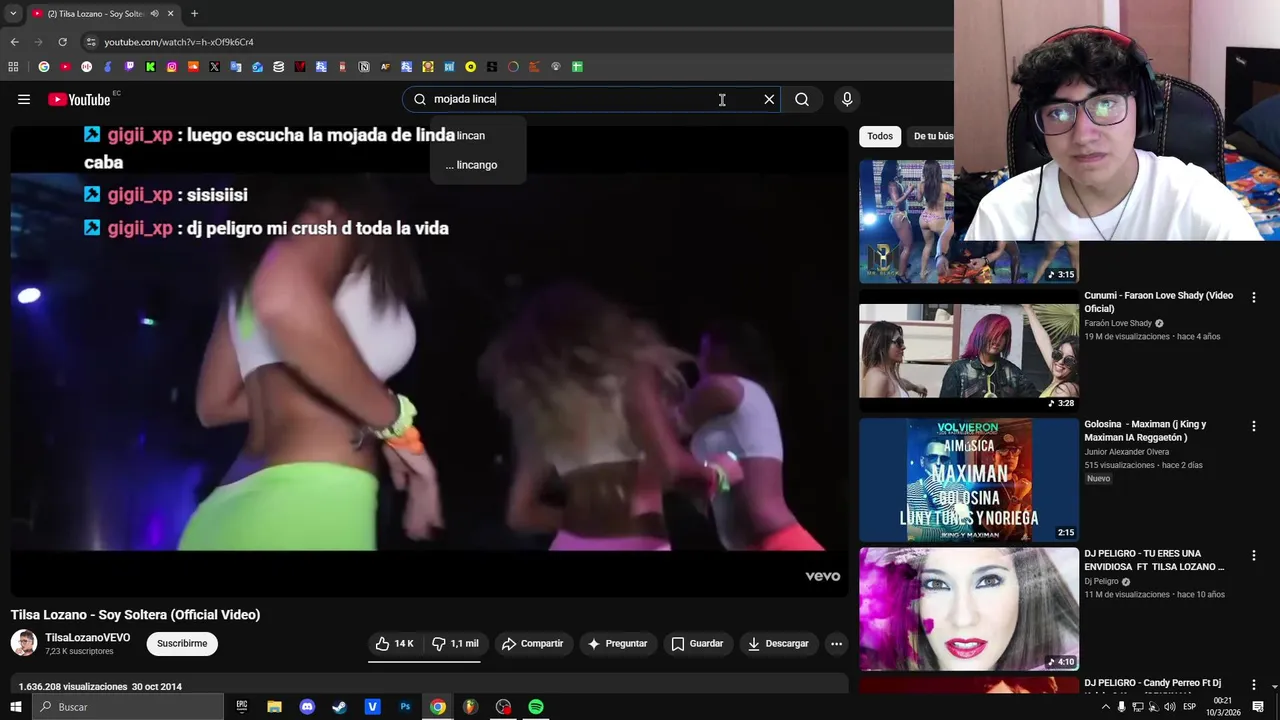Open the Preguntar AI button
This screenshot has width=1280, height=720.
pos(617,643)
